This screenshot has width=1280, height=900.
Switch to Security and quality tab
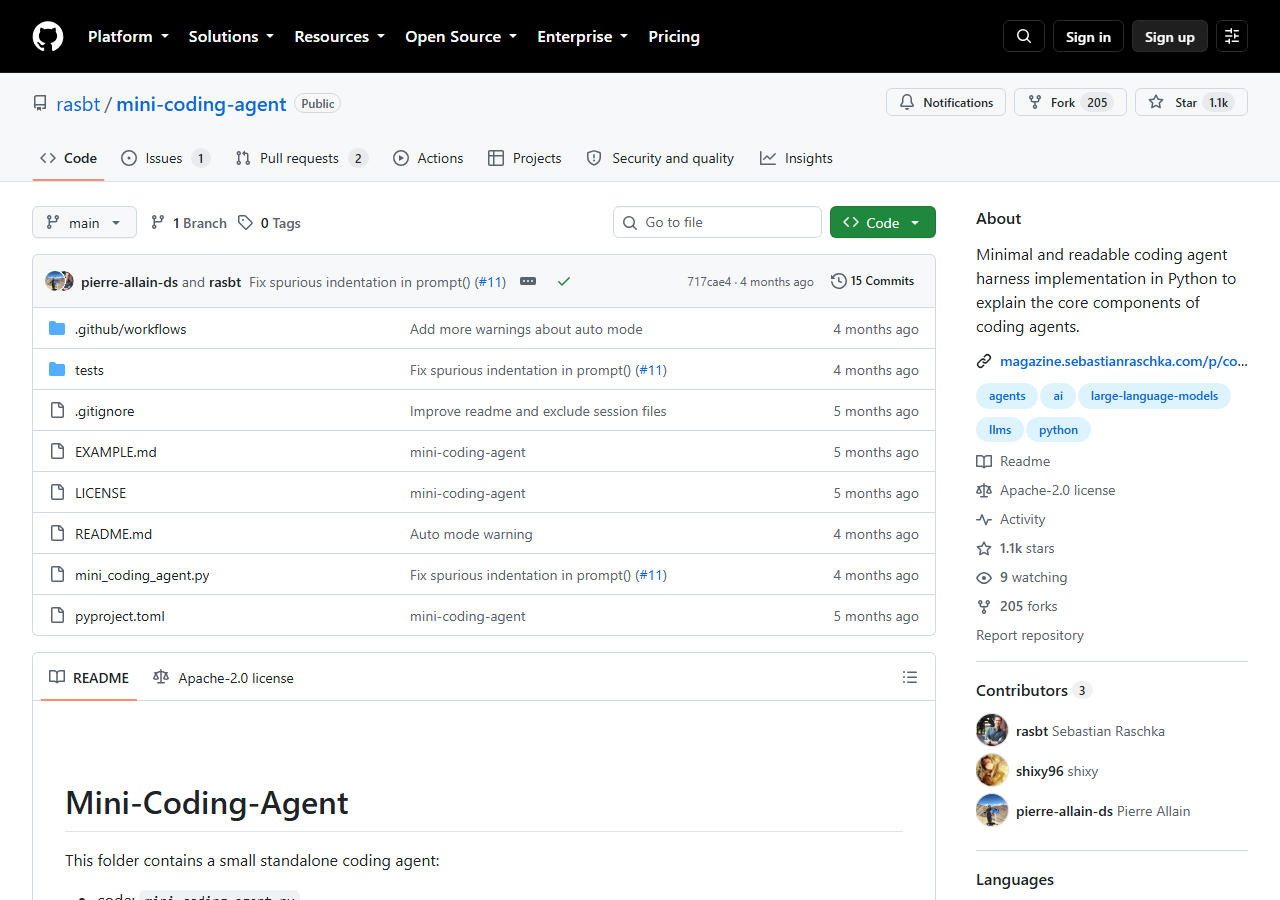[660, 158]
